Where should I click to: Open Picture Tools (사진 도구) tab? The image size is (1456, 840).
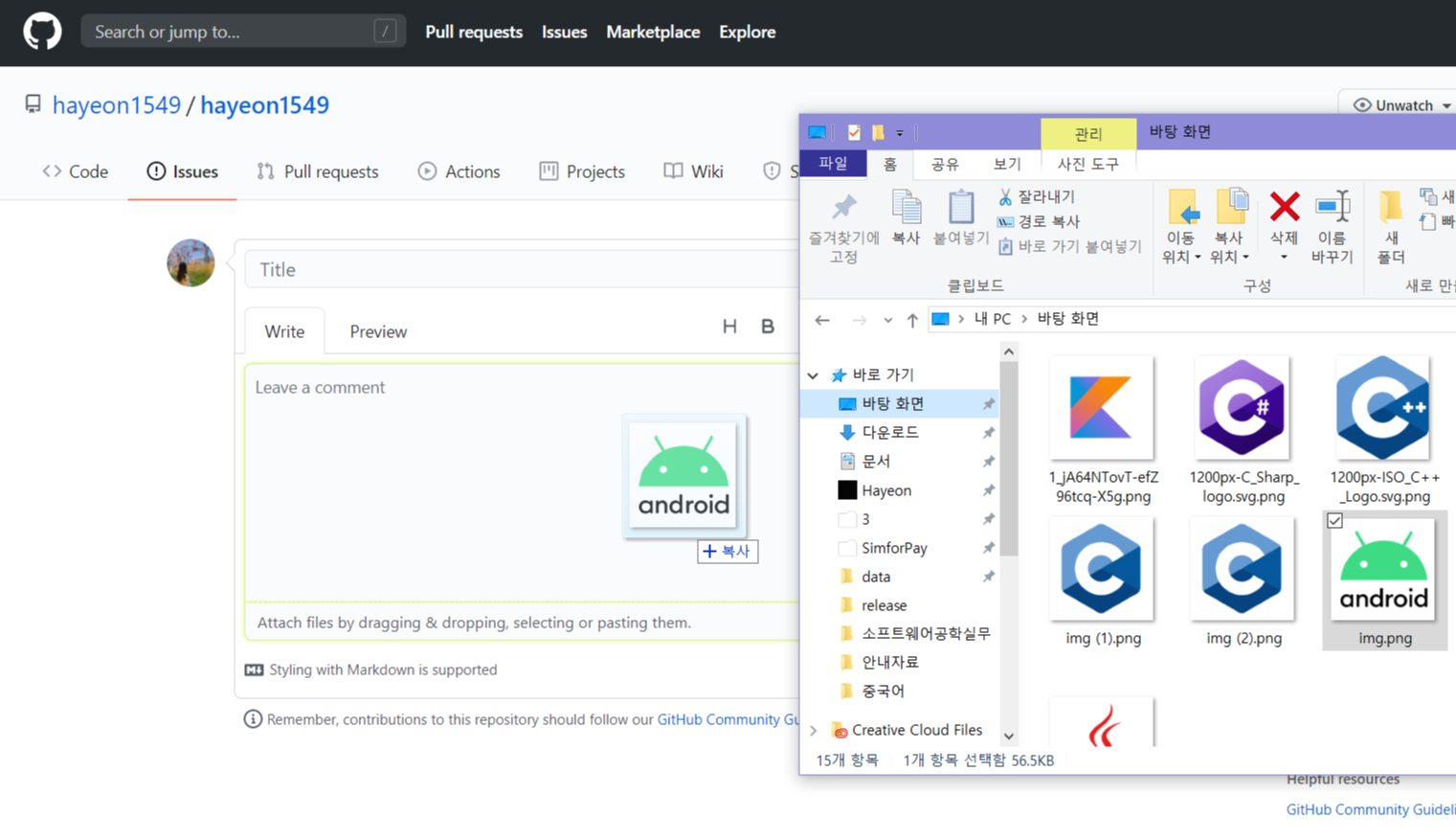[1088, 164]
